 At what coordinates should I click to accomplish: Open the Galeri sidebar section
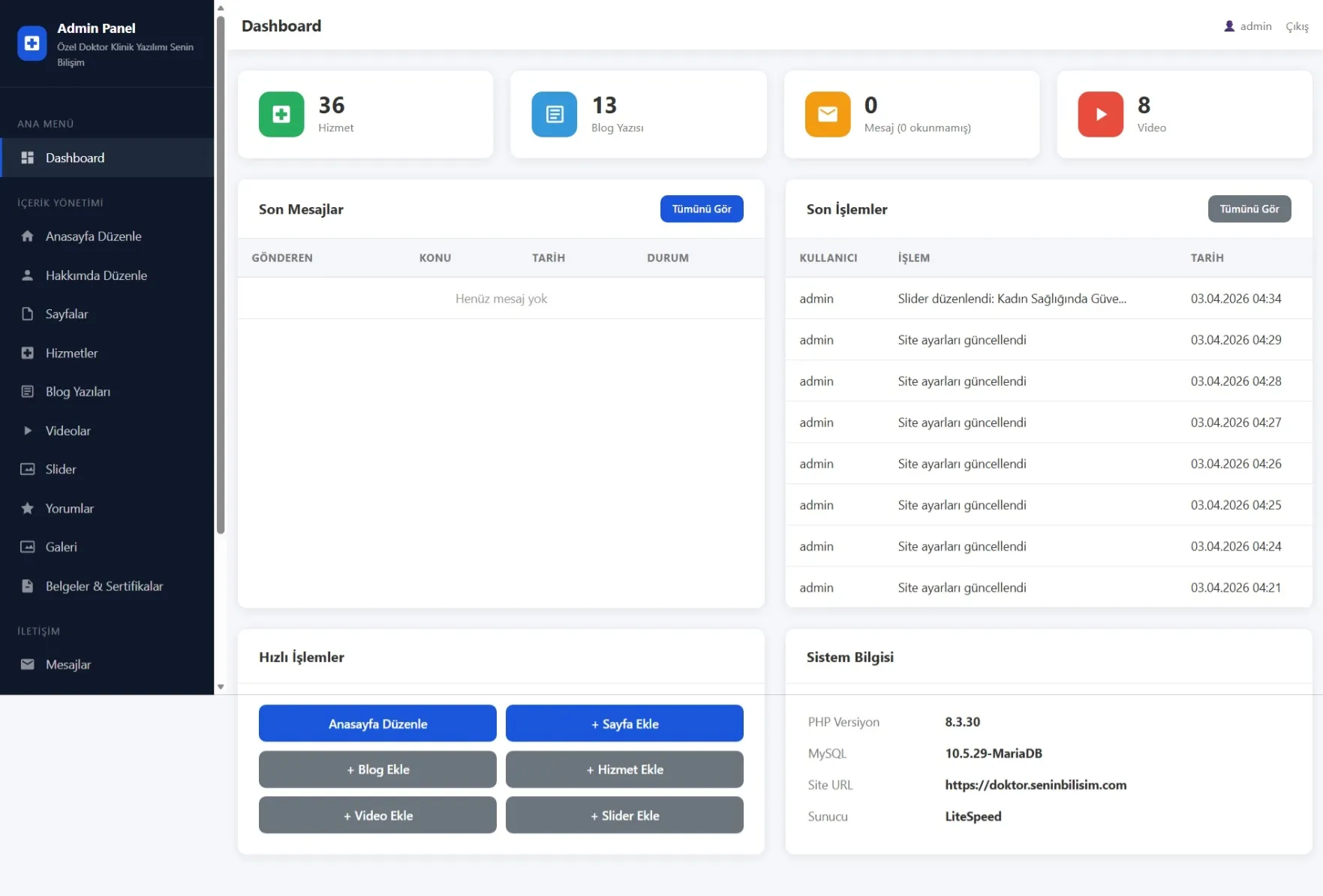pyautogui.click(x=61, y=547)
